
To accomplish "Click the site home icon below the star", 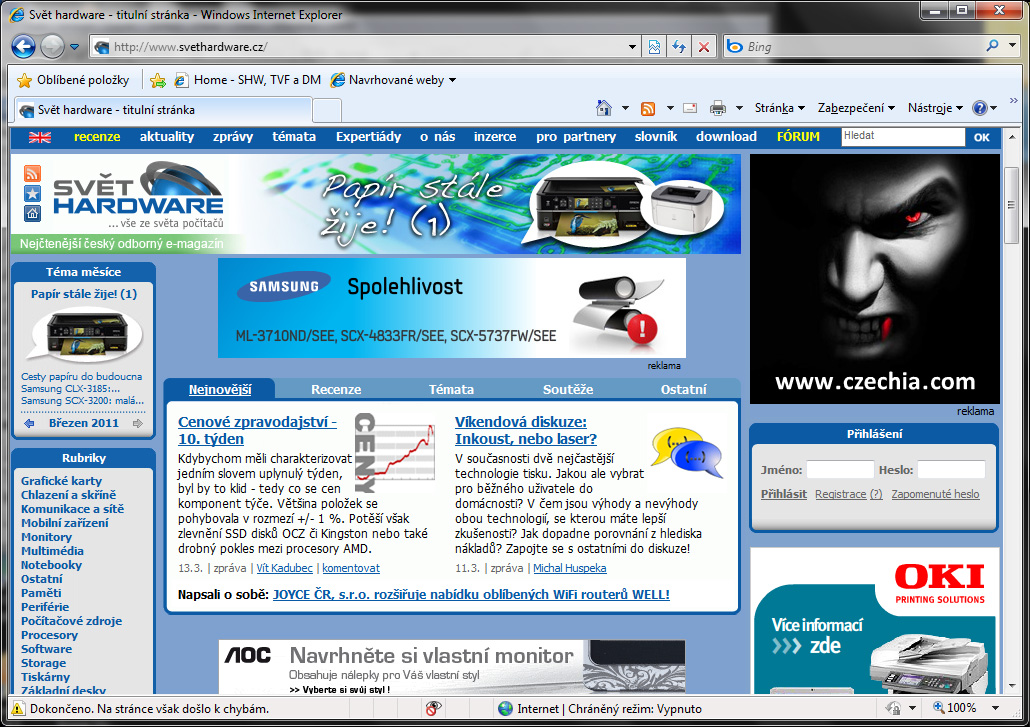I will click(x=32, y=214).
